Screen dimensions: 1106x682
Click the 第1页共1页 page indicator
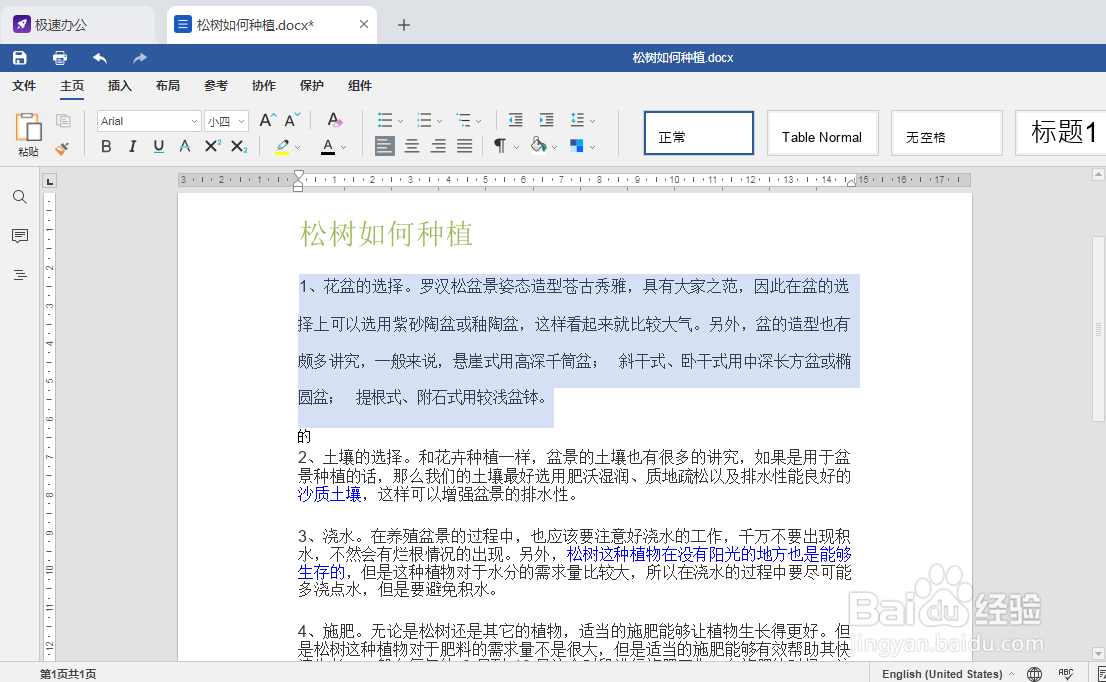pos(68,674)
